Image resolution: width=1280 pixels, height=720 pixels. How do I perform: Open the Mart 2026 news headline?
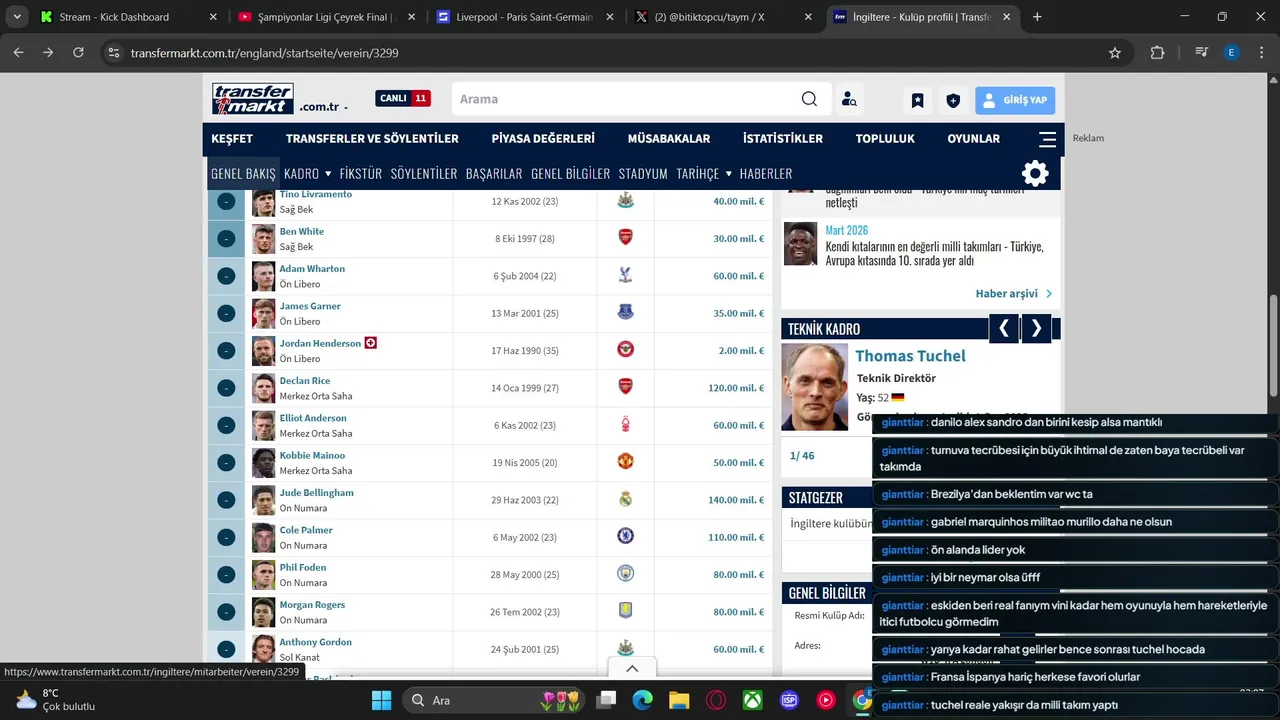pyautogui.click(x=934, y=253)
